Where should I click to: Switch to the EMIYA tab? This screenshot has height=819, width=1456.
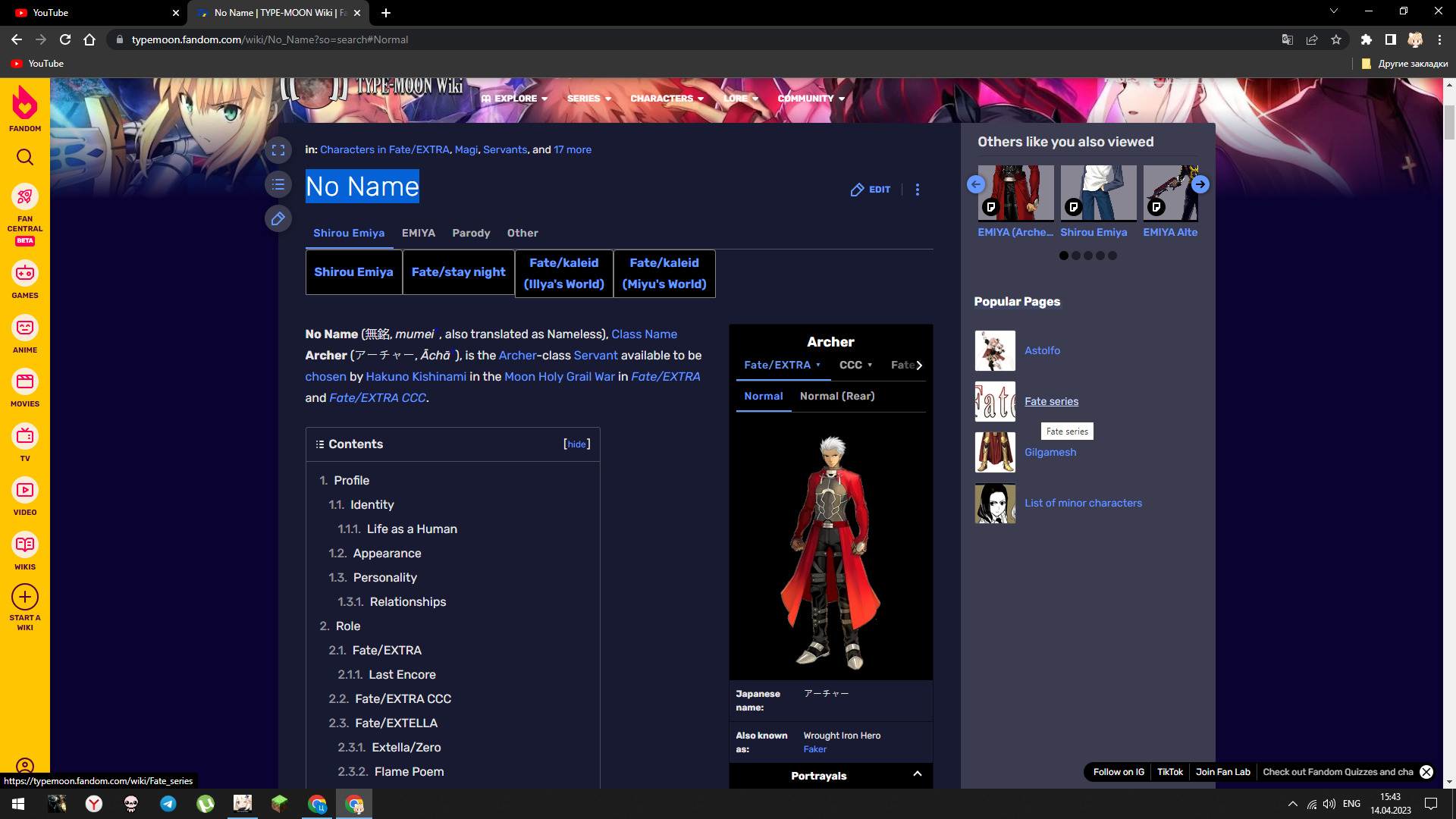coord(419,233)
